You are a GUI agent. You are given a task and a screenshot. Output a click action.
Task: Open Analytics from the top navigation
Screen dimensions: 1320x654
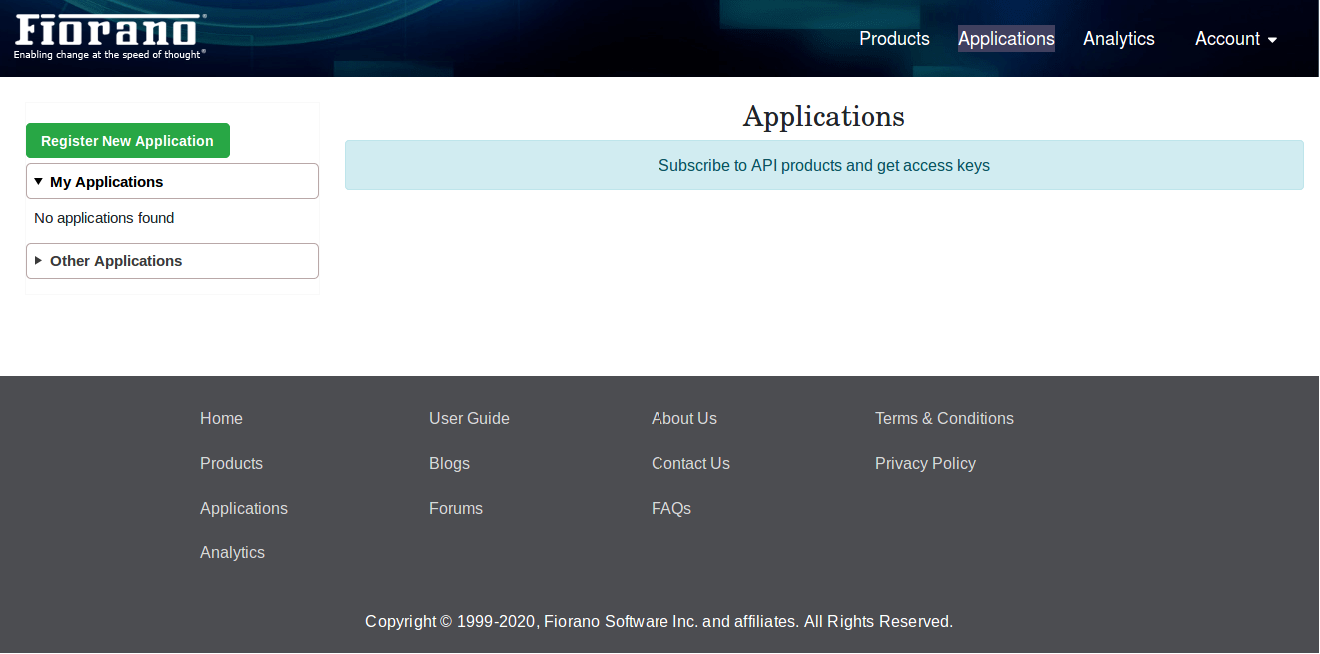[1118, 39]
